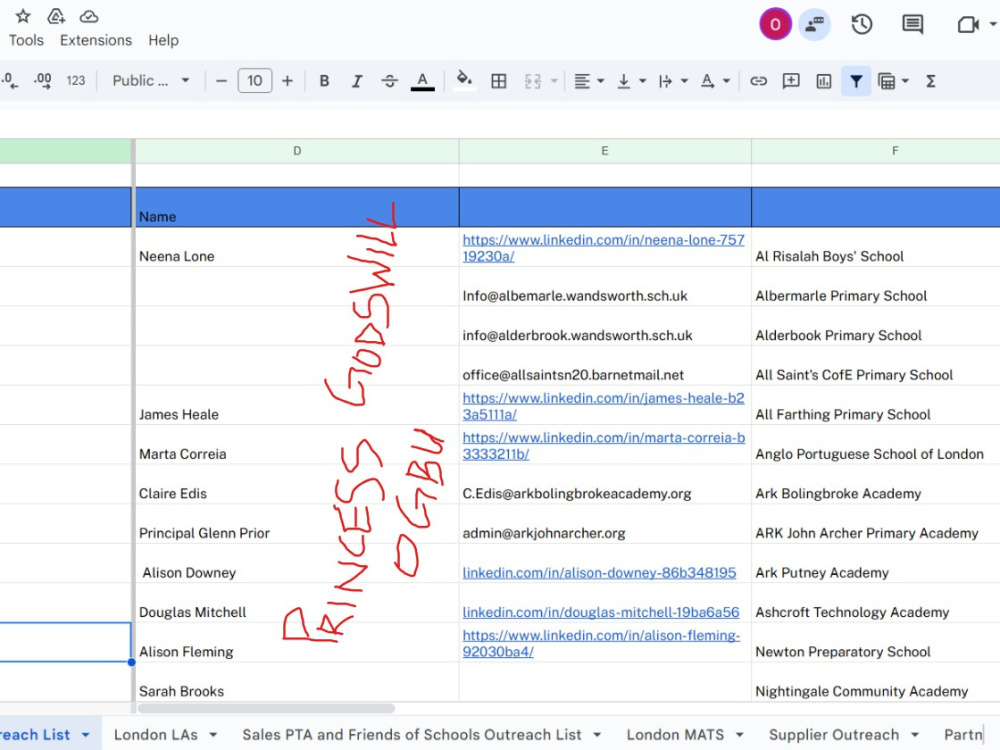Open Alison Downey's LinkedIn link
Image resolution: width=1000 pixels, height=750 pixels.
(x=599, y=573)
